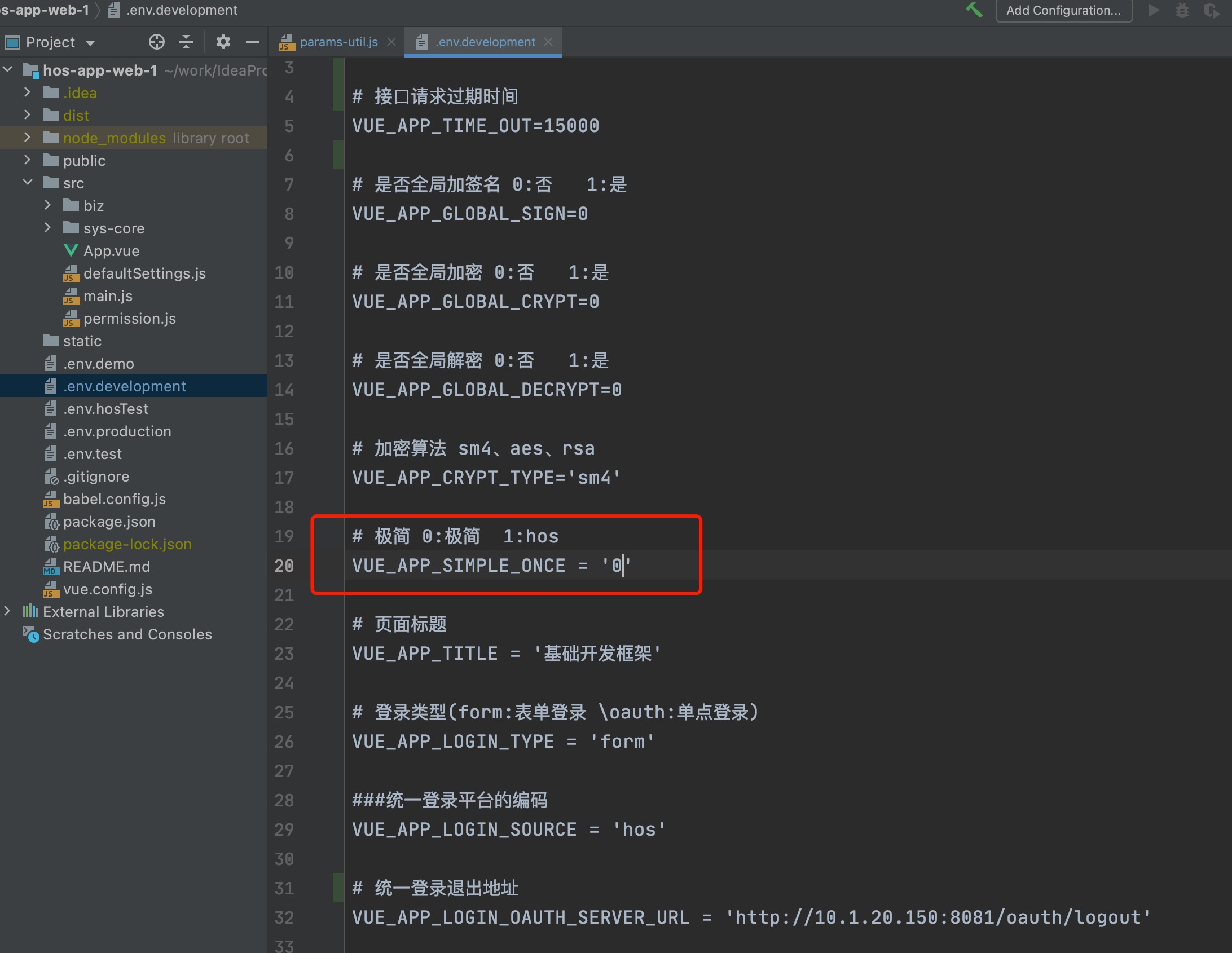Expand External Libraries node
The height and width of the screenshot is (953, 1232).
7,611
